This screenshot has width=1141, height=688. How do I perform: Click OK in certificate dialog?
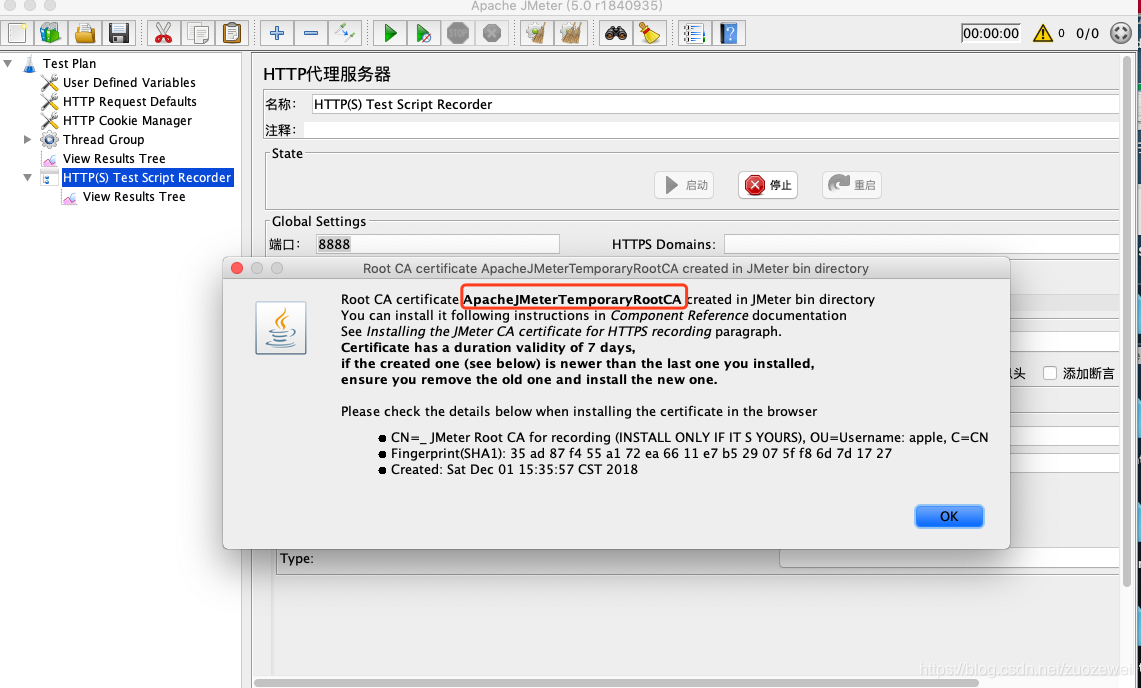tap(949, 516)
